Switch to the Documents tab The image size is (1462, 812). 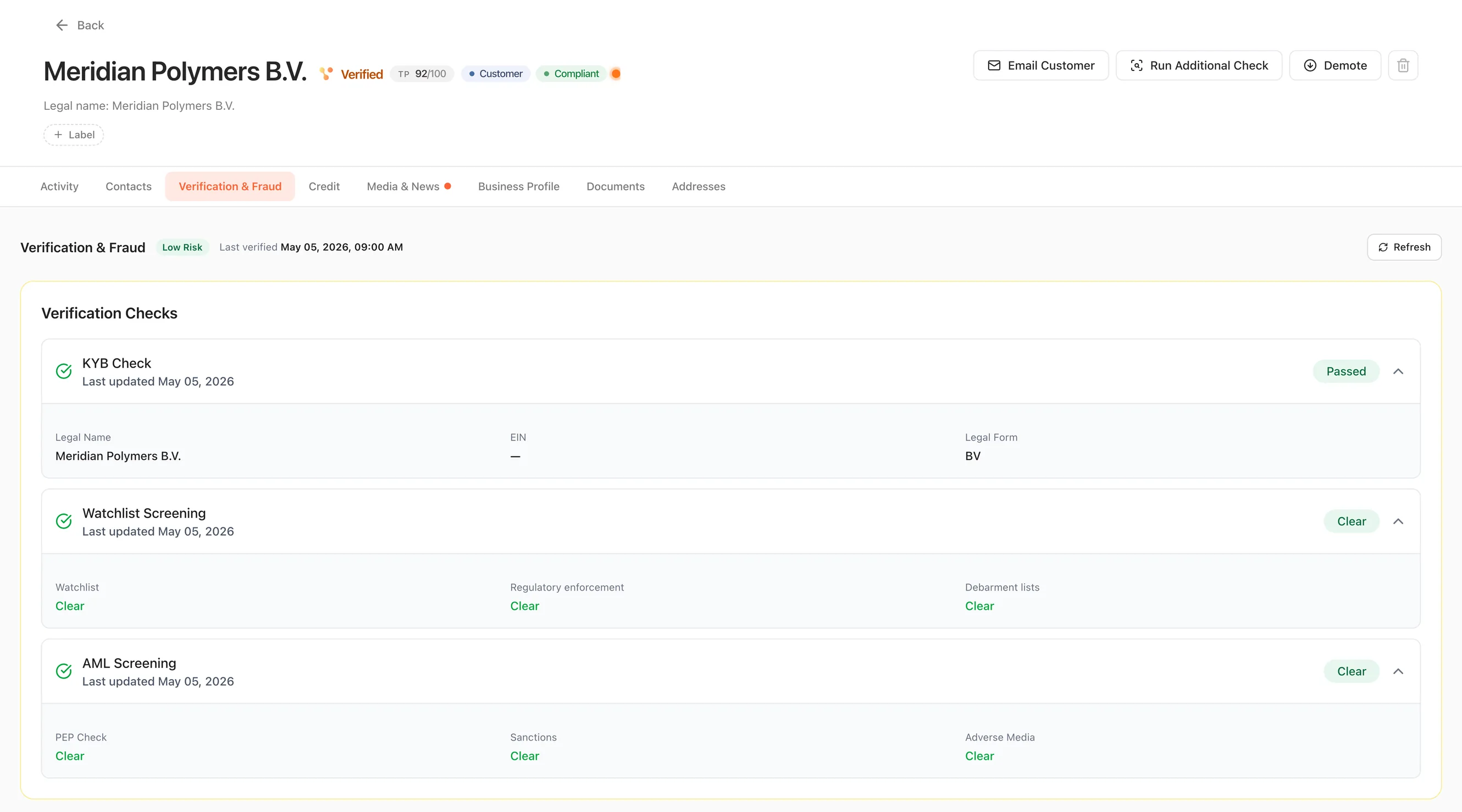[616, 186]
